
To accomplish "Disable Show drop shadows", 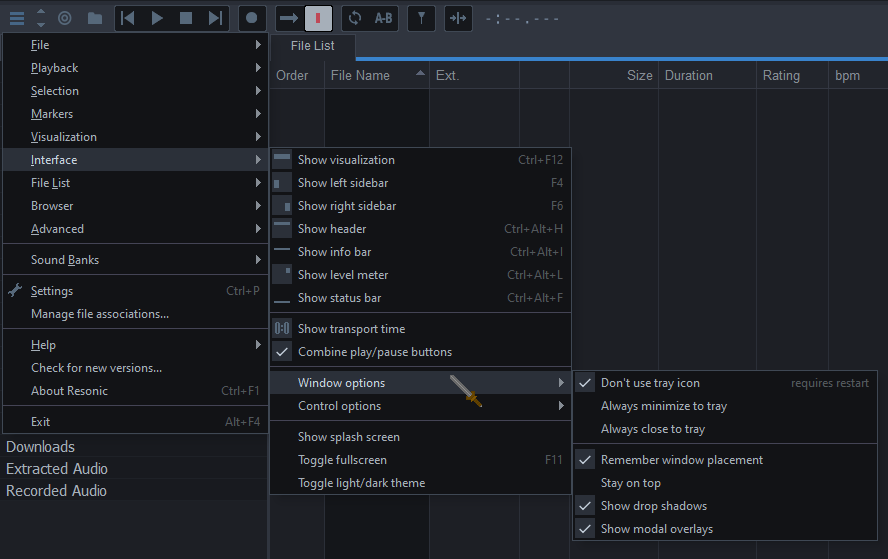I will click(x=653, y=506).
